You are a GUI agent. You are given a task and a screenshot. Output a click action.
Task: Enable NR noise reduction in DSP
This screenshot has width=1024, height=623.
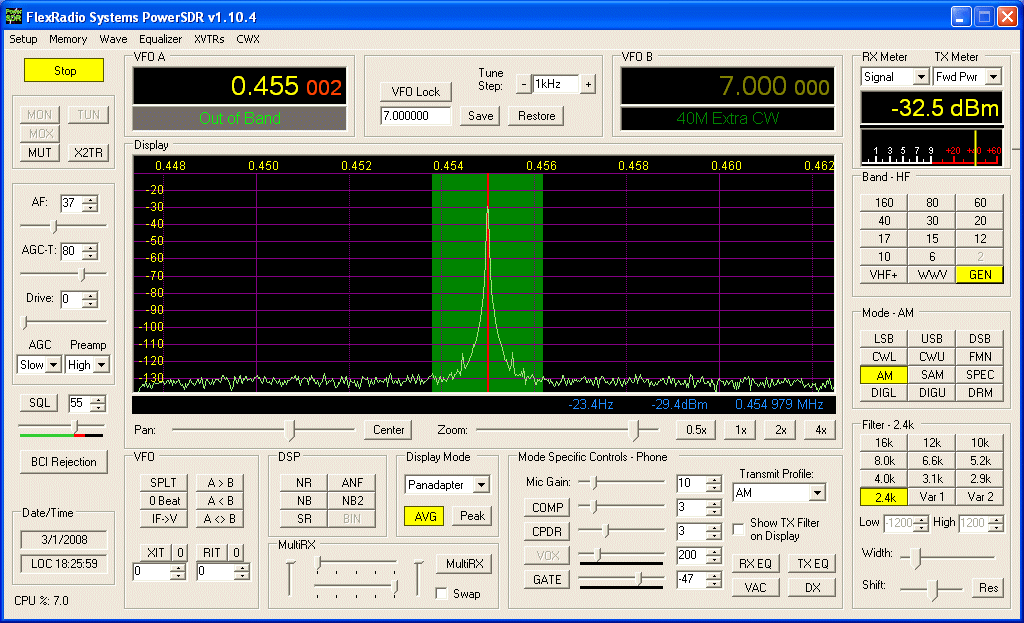coord(304,483)
